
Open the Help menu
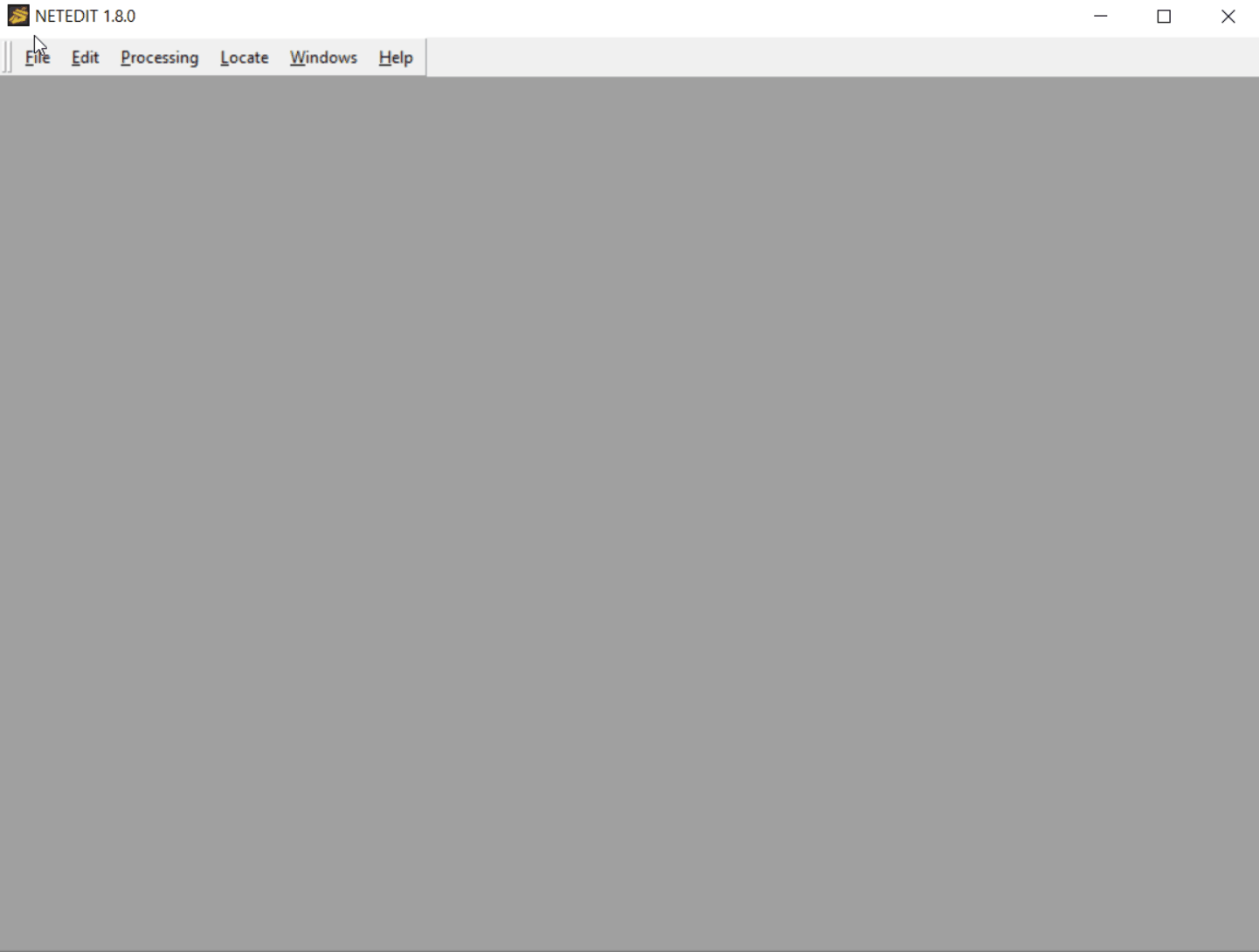tap(395, 58)
